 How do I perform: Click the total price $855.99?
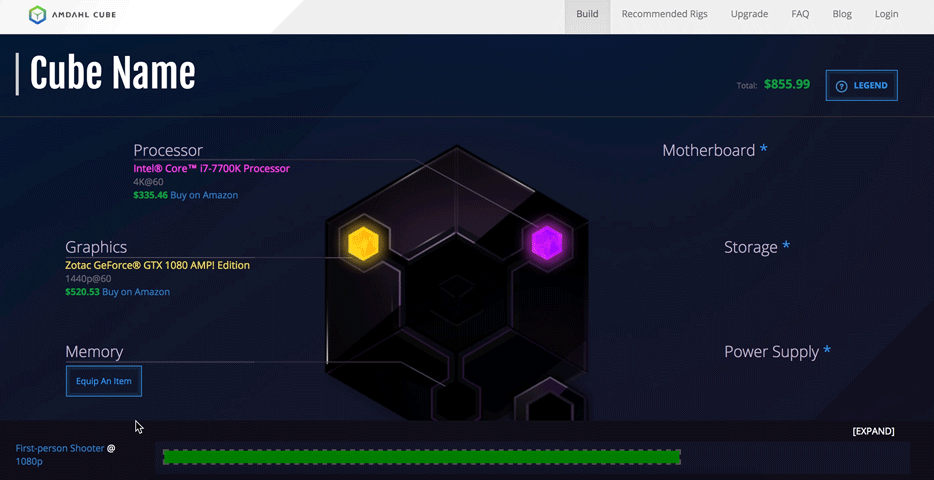point(787,85)
